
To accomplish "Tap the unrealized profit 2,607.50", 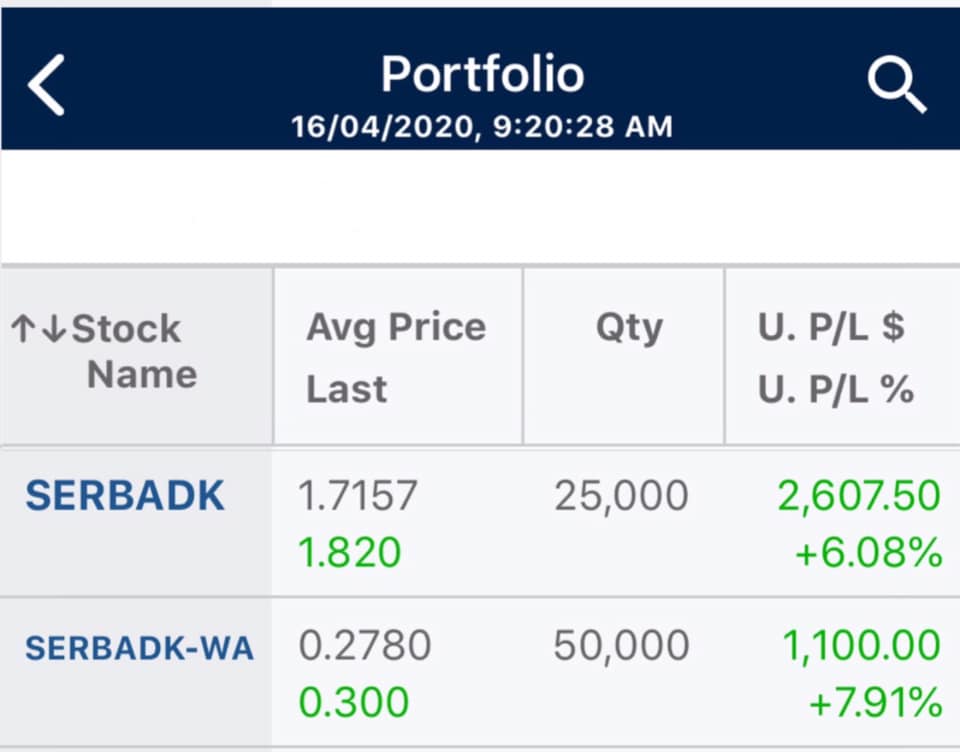I will (x=859, y=495).
